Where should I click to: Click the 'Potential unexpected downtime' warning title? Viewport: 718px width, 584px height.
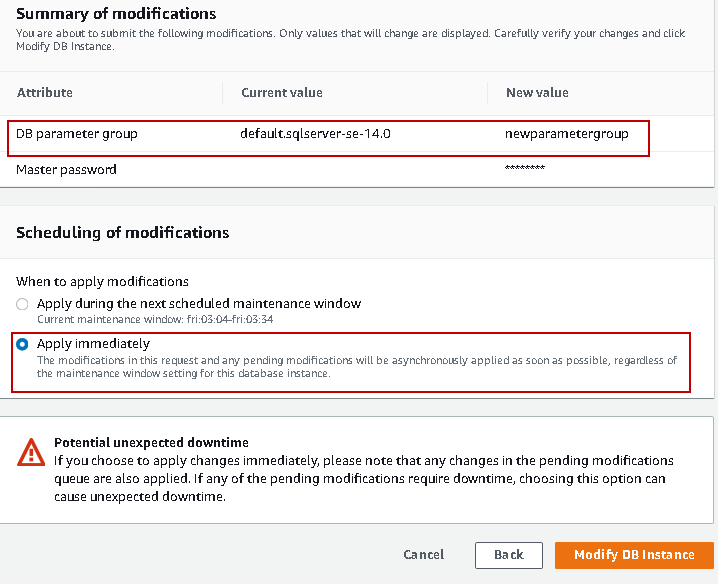[x=151, y=442]
